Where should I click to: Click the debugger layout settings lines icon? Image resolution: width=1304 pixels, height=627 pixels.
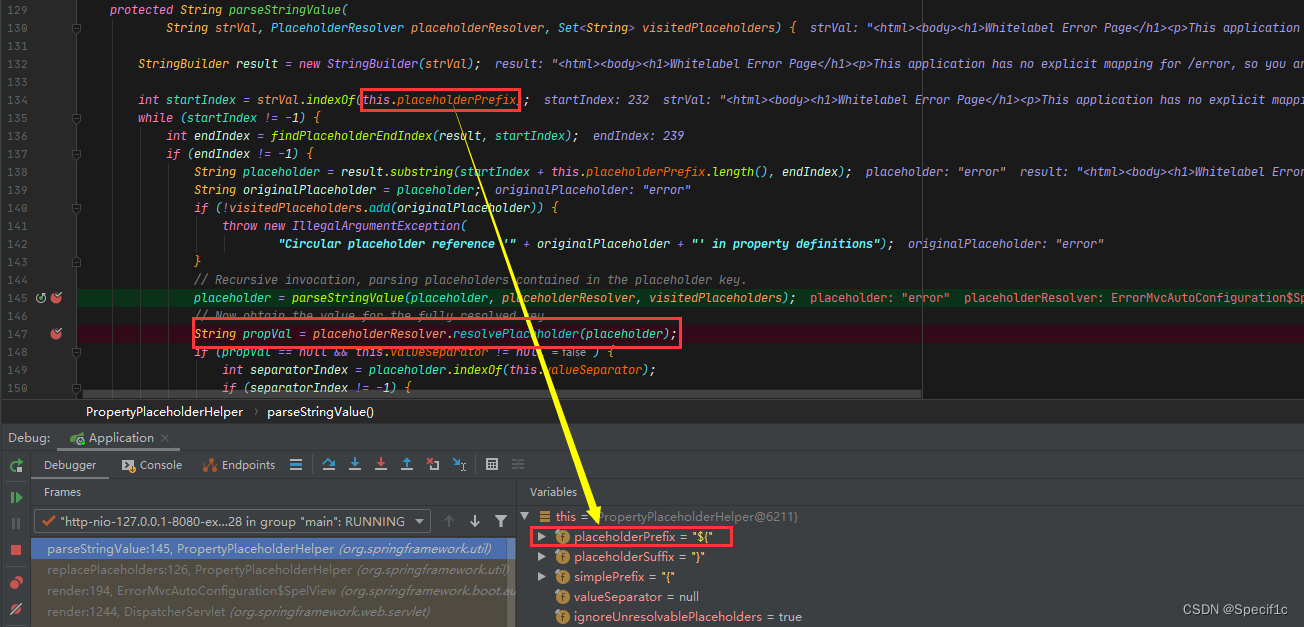[x=296, y=464]
